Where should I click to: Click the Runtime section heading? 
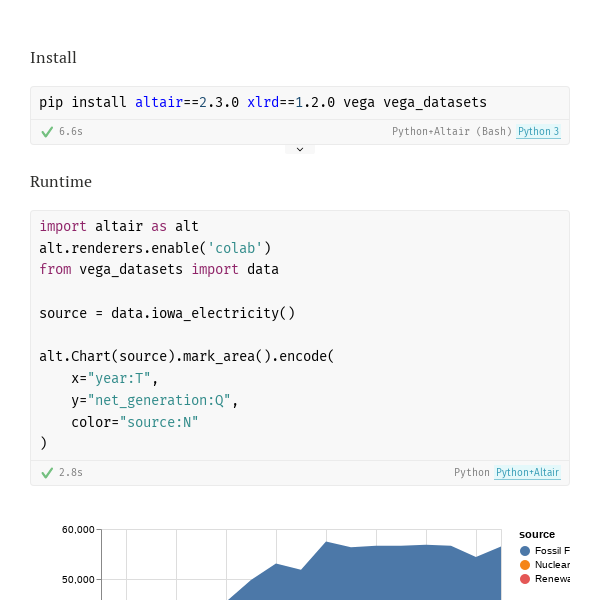pos(61,182)
